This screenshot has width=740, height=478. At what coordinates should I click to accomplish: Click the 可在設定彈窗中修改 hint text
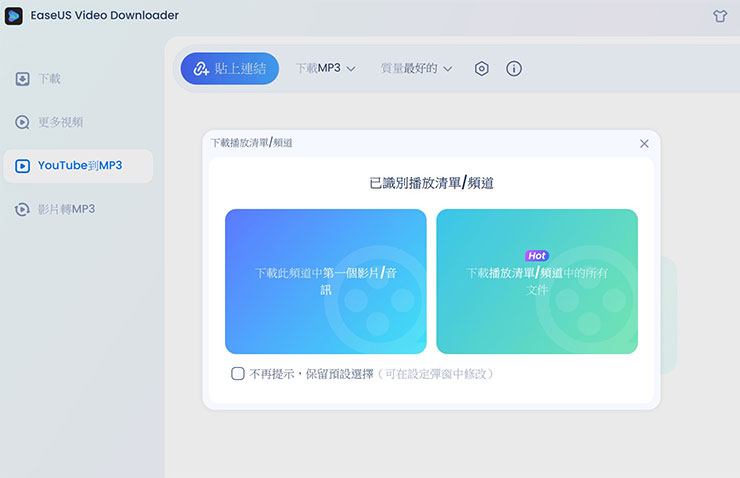pyautogui.click(x=436, y=374)
